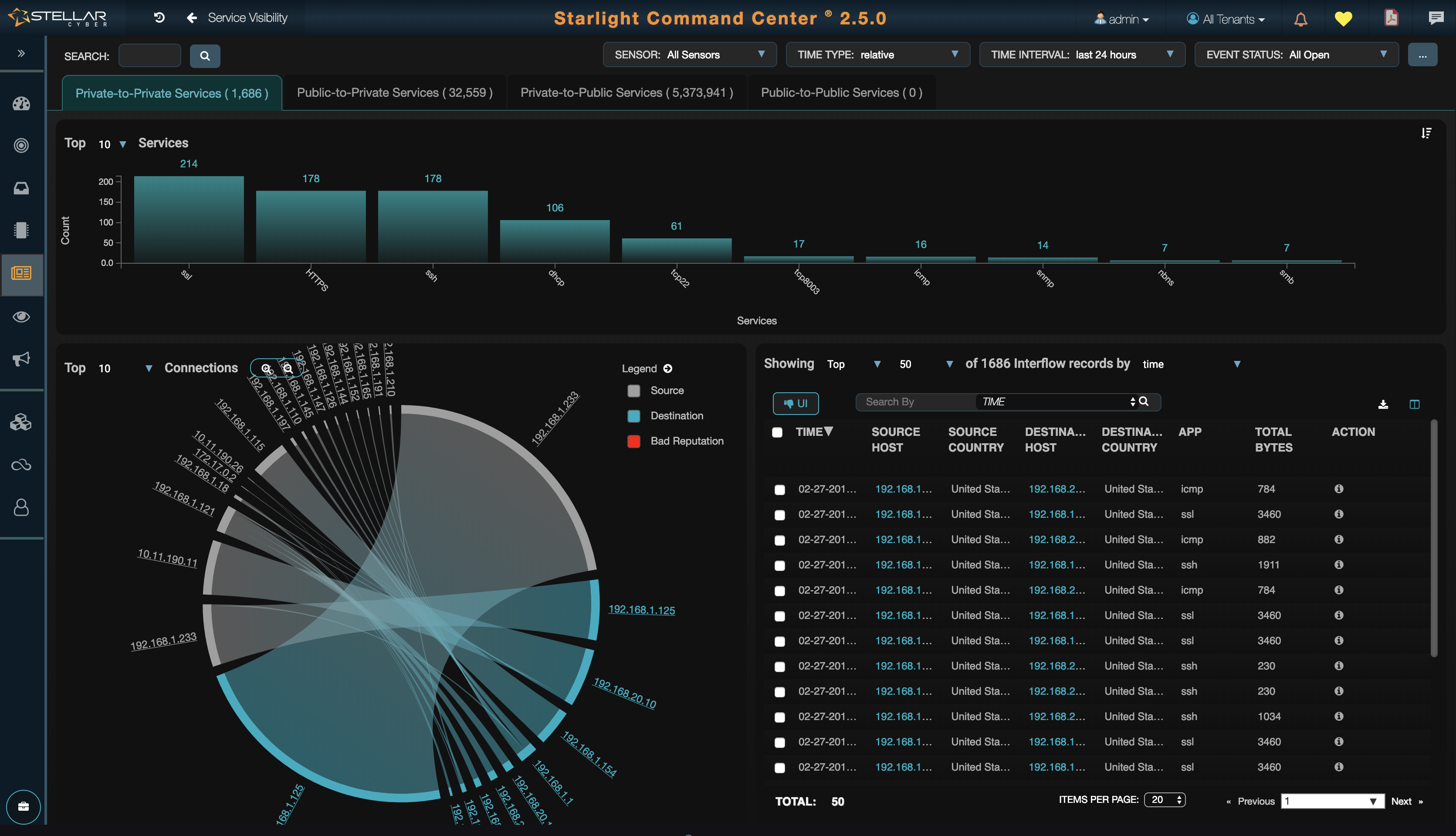Check the ssh row with 1034 bytes
This screenshot has width=1456, height=836.
[x=779, y=717]
